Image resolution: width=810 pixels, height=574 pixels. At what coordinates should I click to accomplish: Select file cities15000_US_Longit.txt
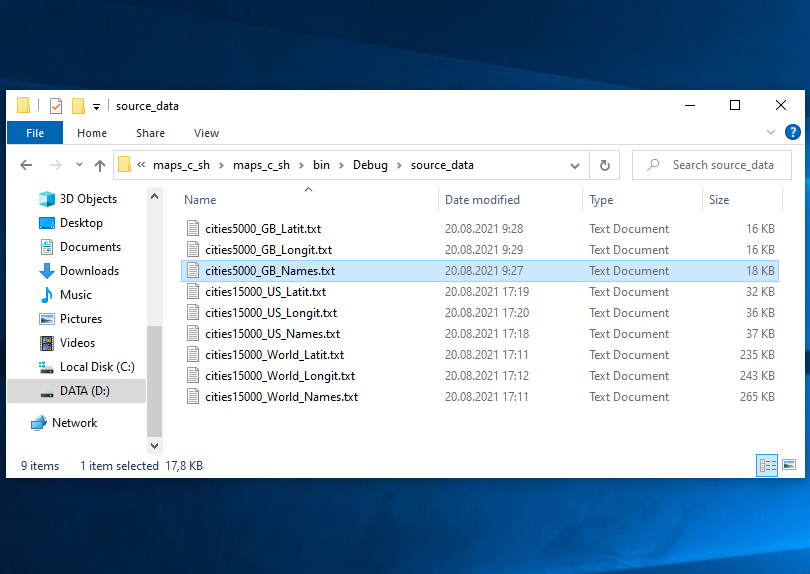480,313
